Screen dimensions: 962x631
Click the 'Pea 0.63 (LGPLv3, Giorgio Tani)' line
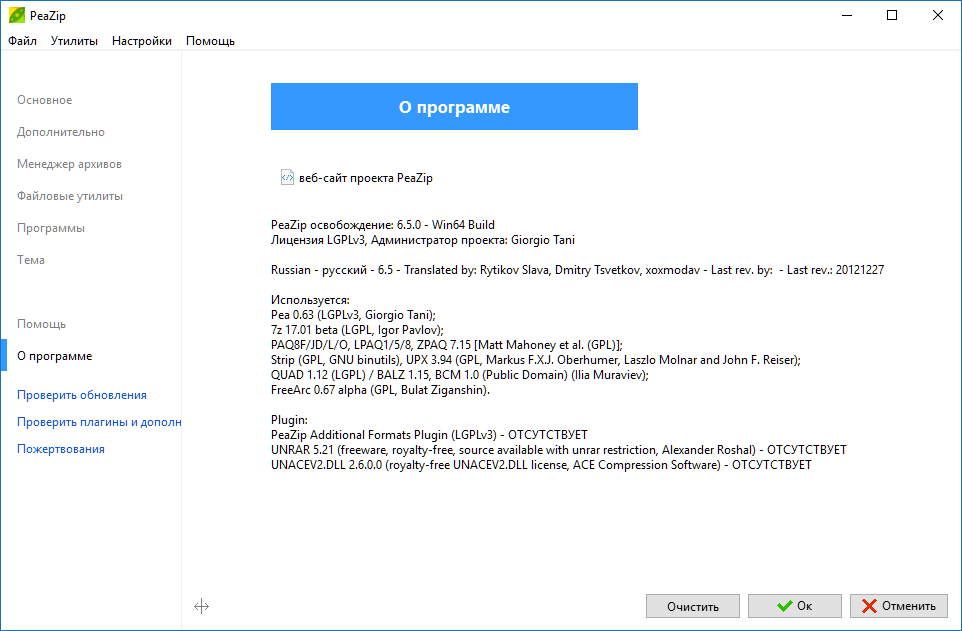pos(353,315)
